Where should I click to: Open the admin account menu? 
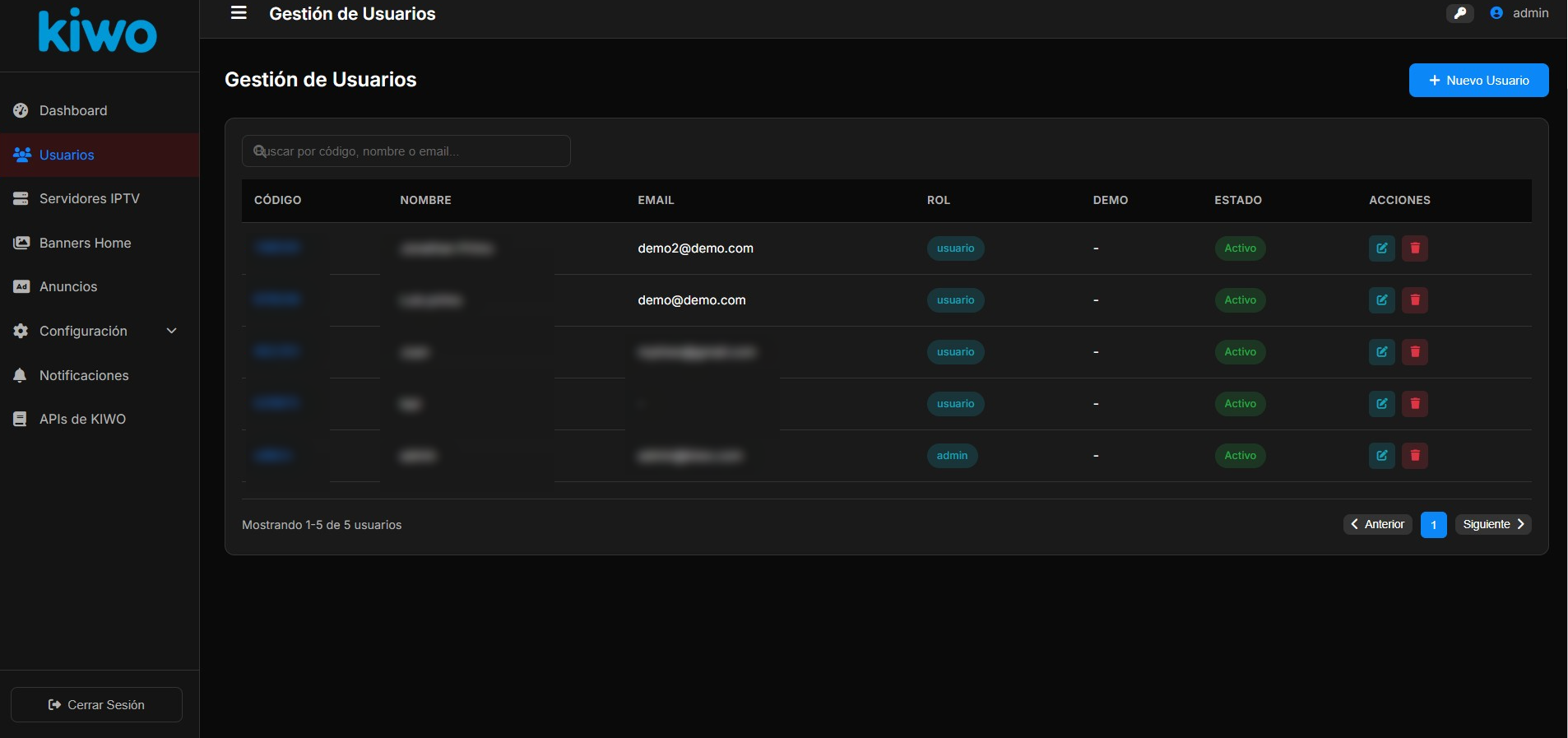click(x=1519, y=13)
